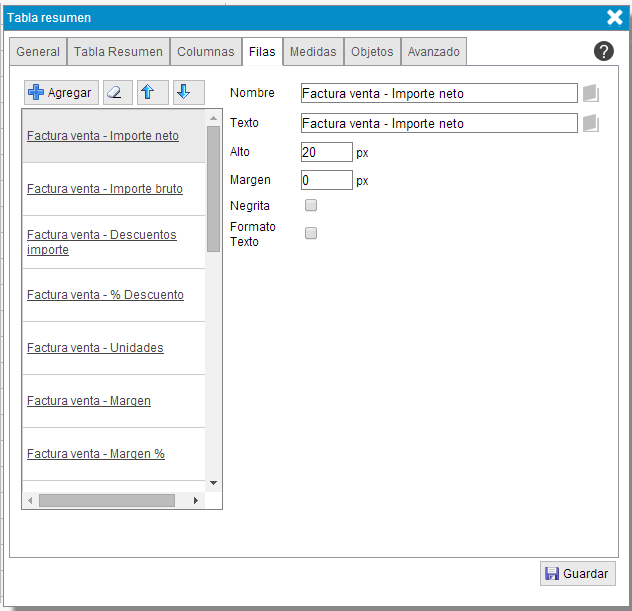Click Agregar to add a row
This screenshot has width=632, height=611.
60,92
